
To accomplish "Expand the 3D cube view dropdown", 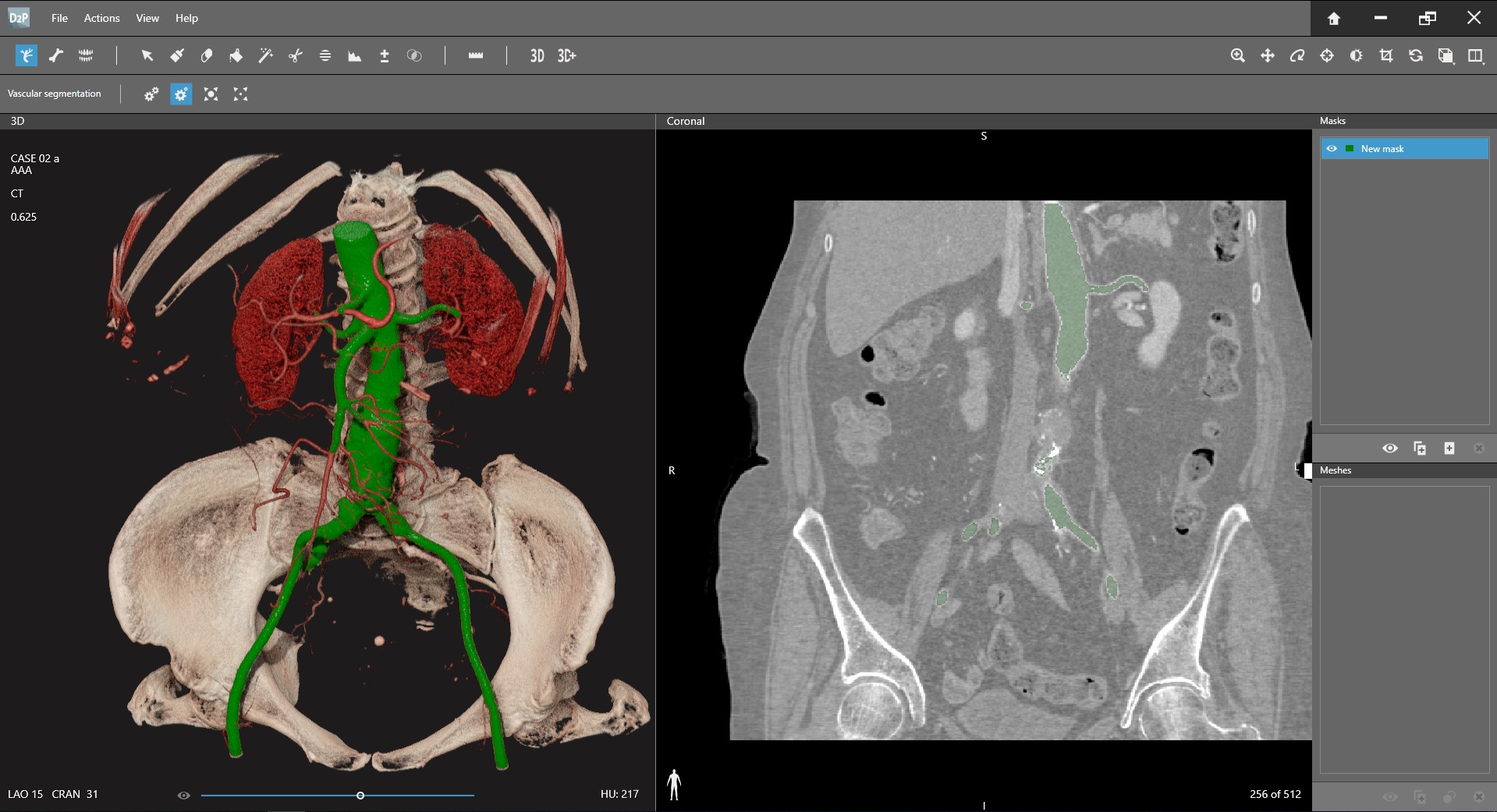I will (x=1446, y=55).
